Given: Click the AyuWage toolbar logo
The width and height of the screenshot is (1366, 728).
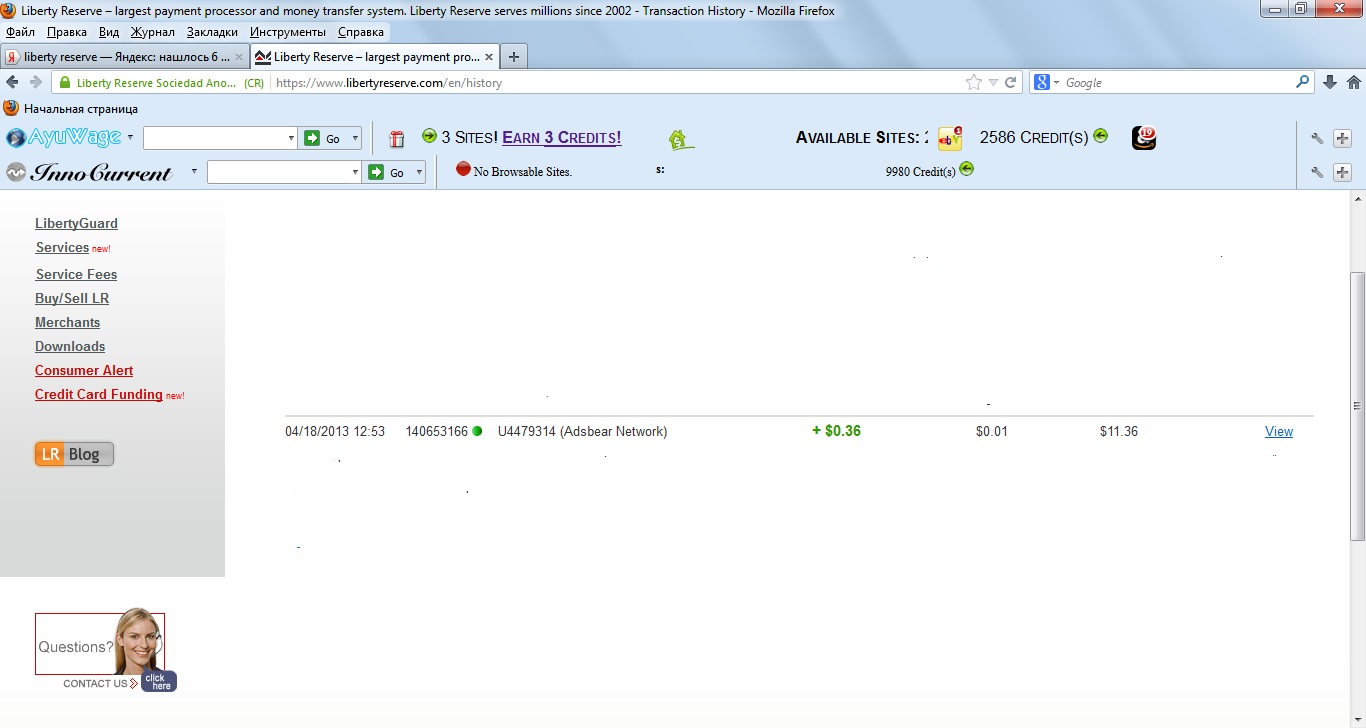Looking at the screenshot, I should 64,137.
